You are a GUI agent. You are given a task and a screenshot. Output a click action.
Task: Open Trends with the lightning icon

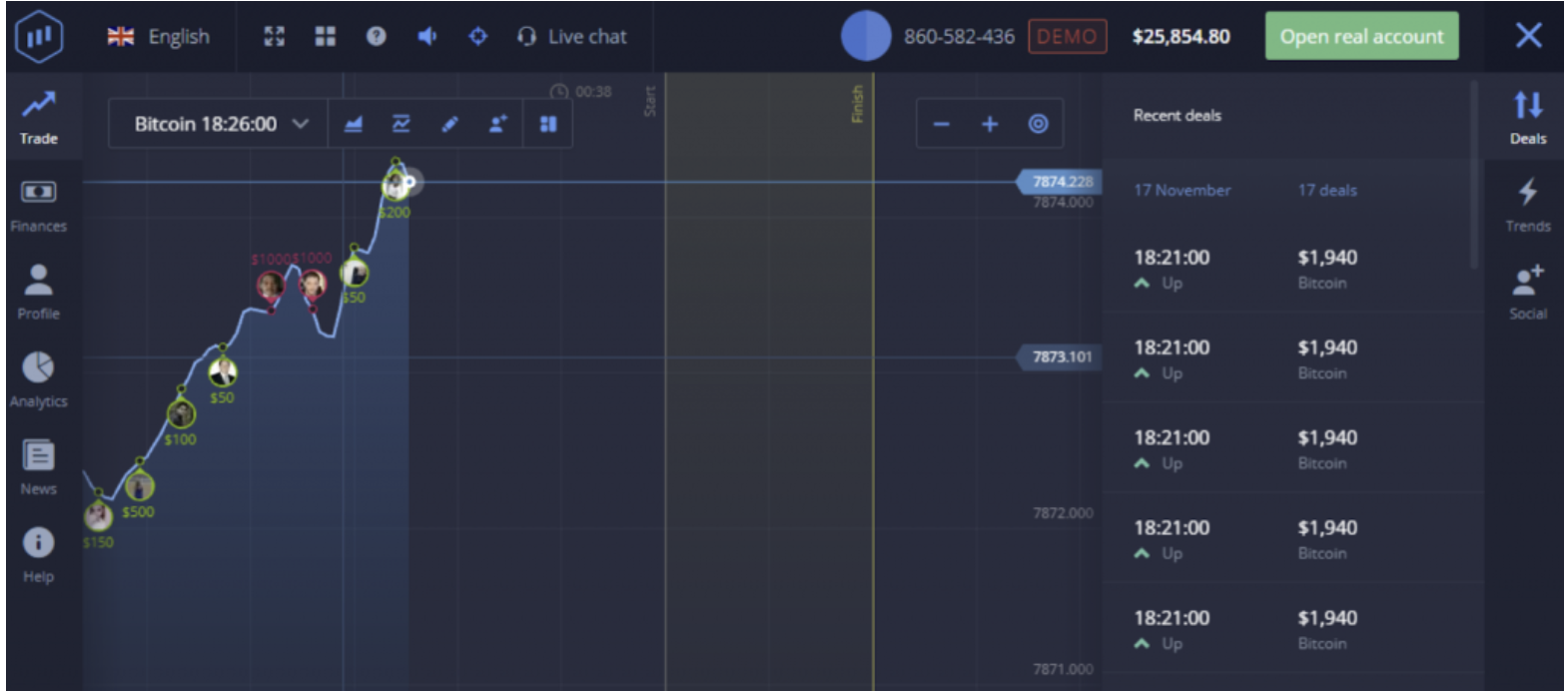point(1528,205)
